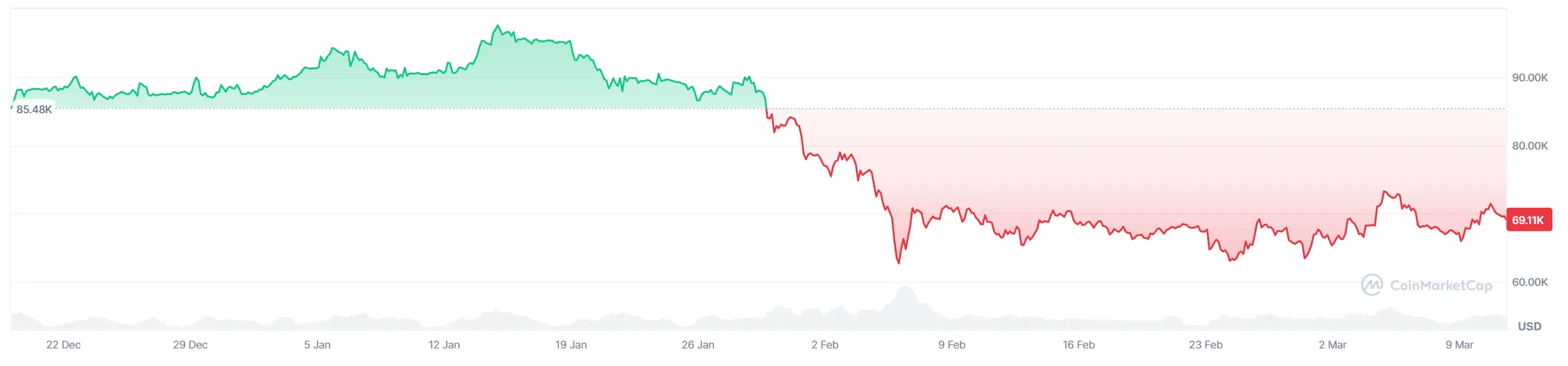1568x366 pixels.
Task: Select the 29 Dec date marker
Action: click(x=190, y=345)
